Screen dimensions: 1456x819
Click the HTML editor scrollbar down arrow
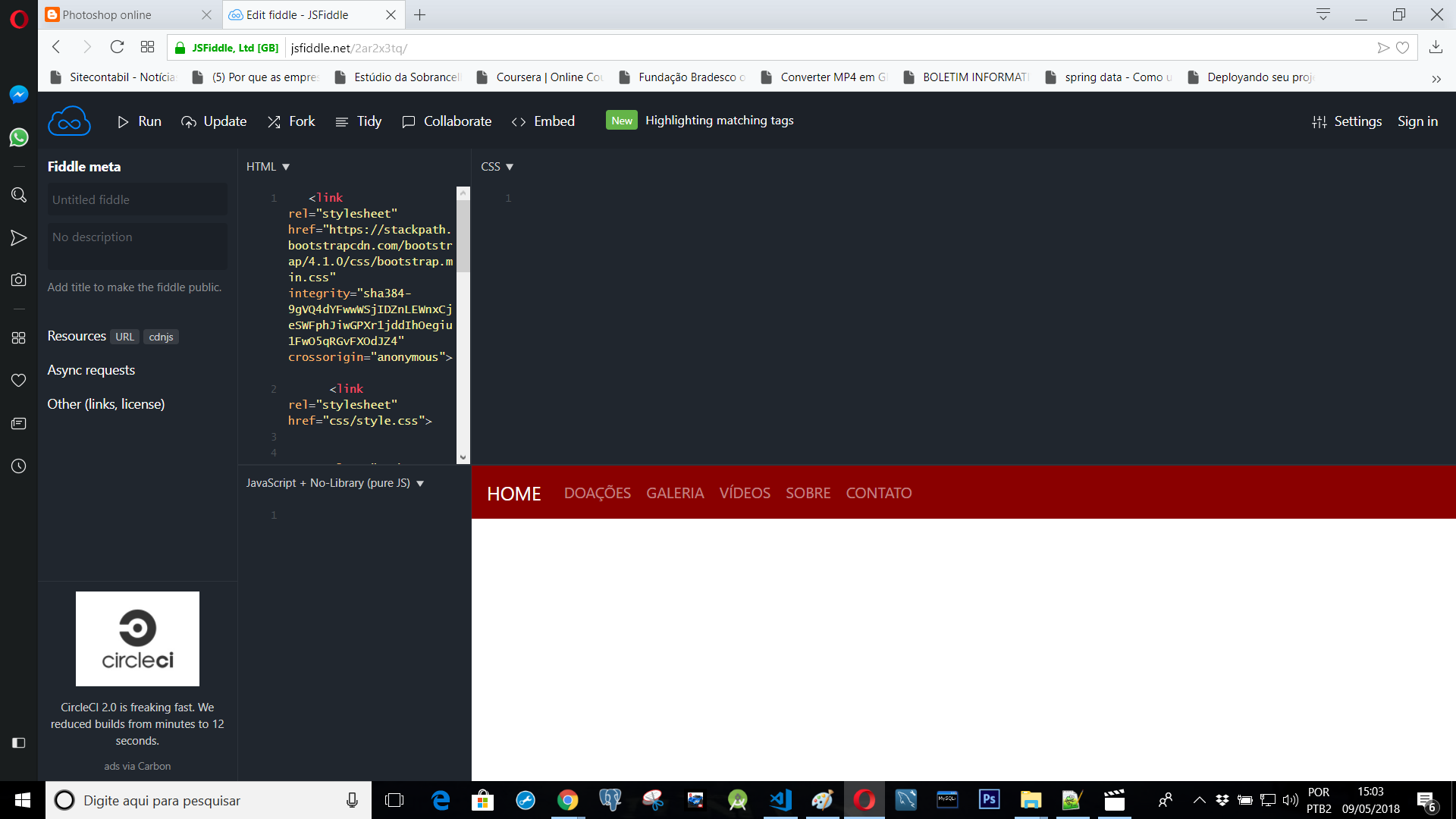coord(463,457)
